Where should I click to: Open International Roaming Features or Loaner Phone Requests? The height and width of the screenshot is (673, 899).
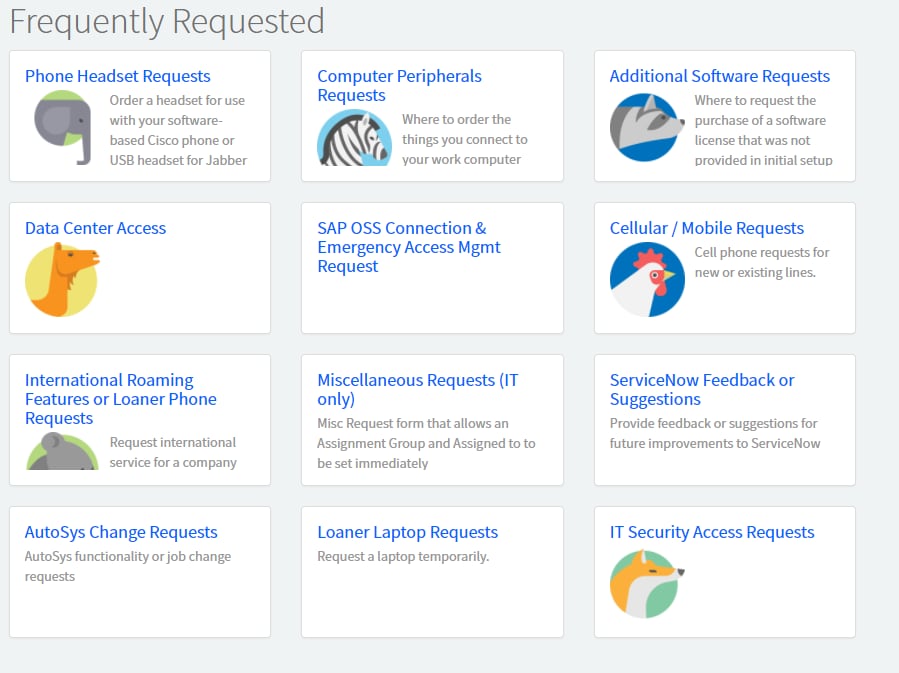[x=120, y=399]
